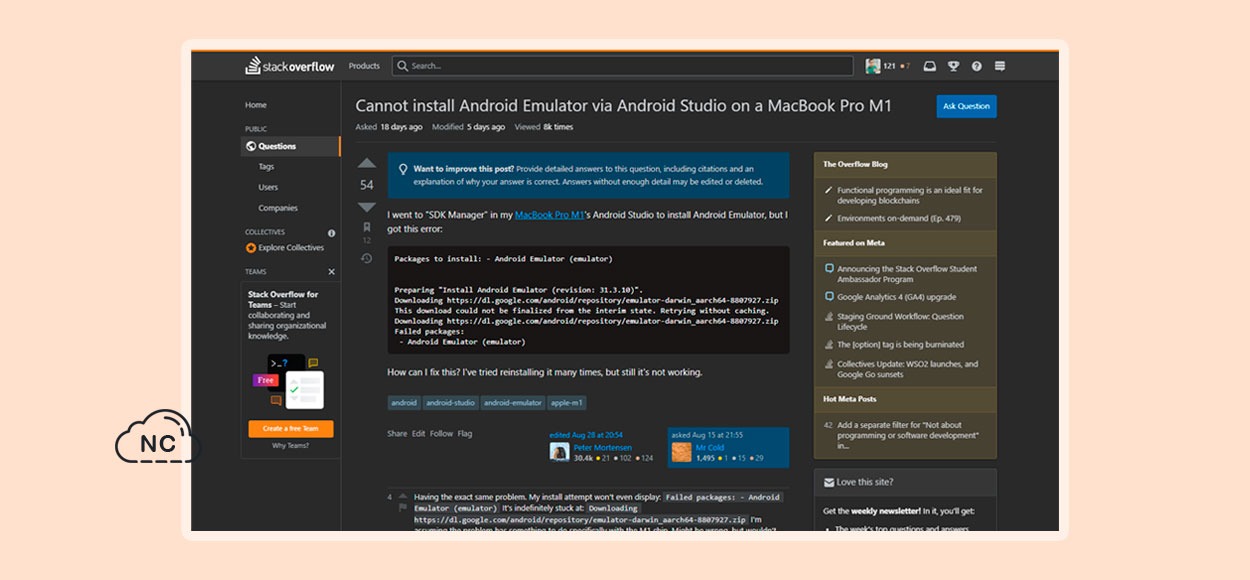
Task: Click Mr Cold's avatar
Action: pos(682,452)
